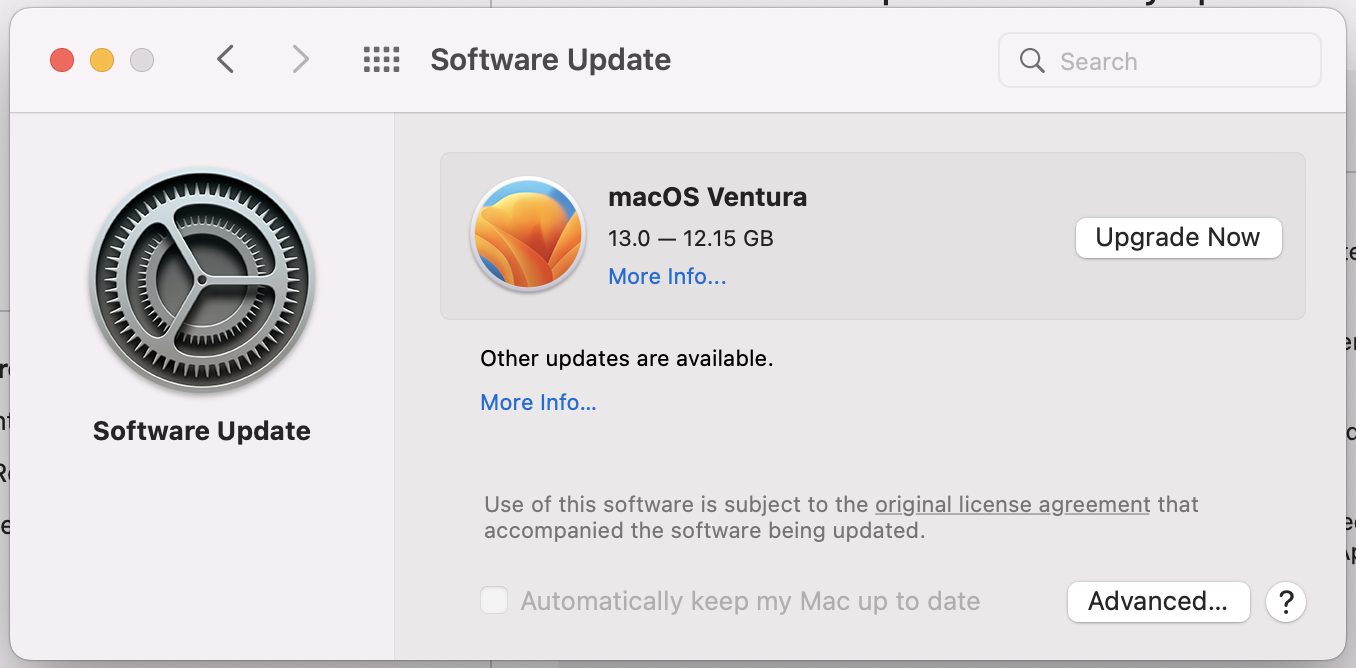Go forward using the right chevron
Viewport: 1356px width, 668px height.
(x=300, y=60)
